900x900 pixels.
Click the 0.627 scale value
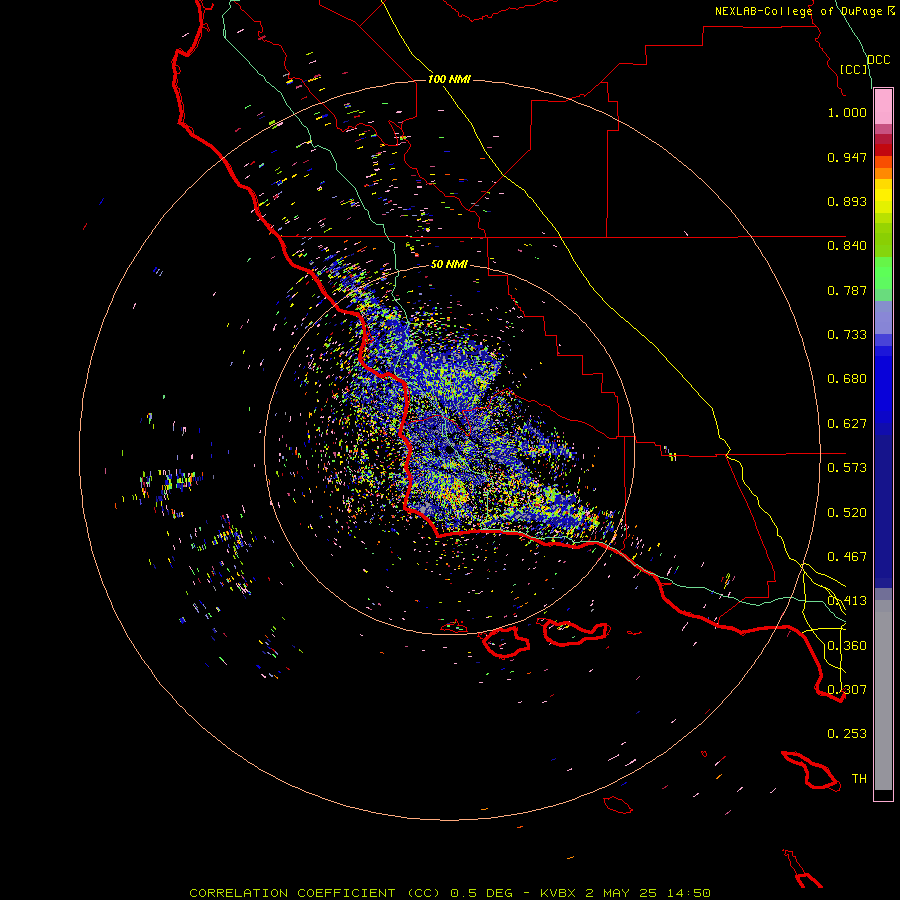tap(847, 424)
